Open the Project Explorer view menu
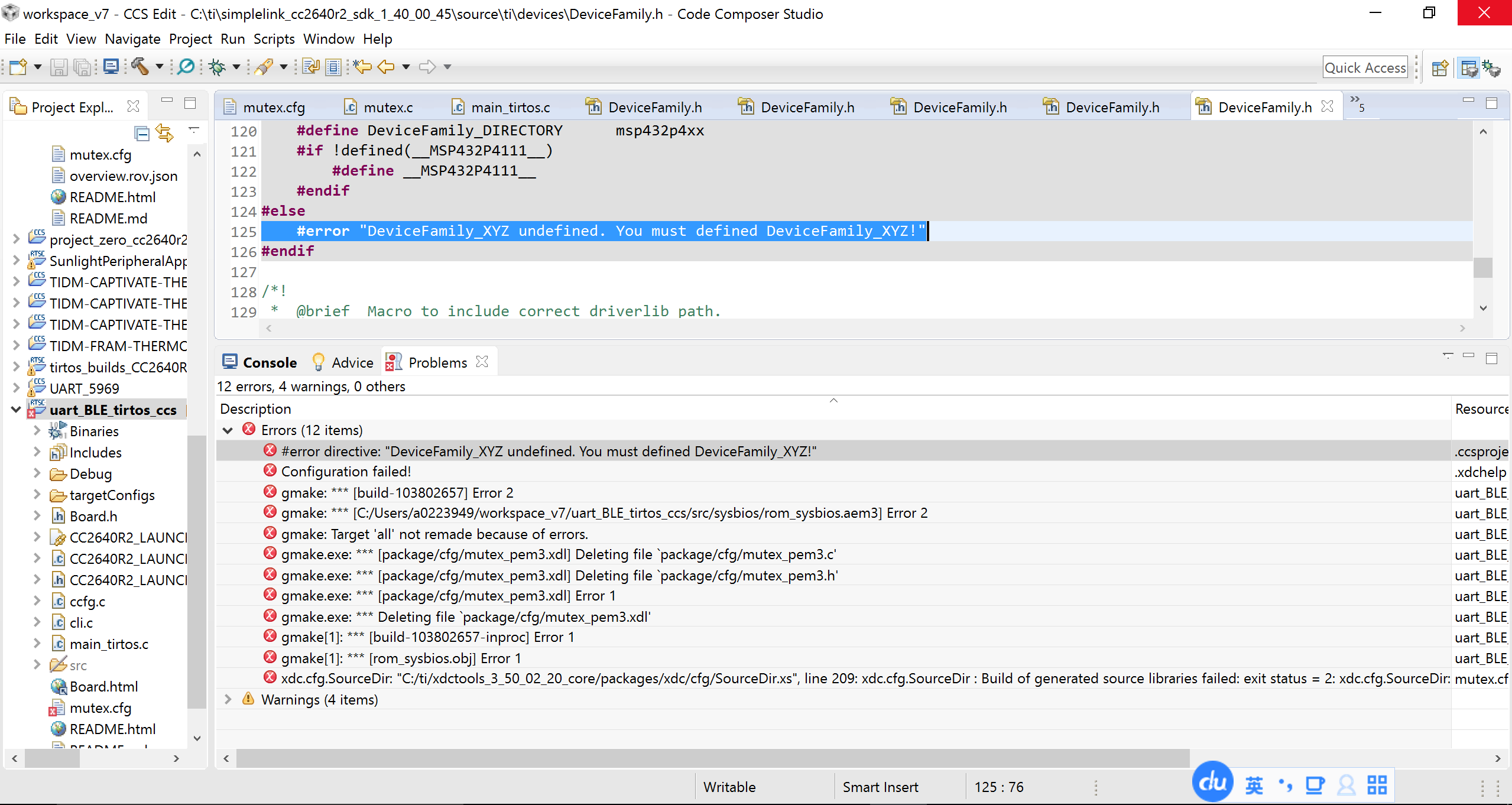1512x805 pixels. point(194,129)
